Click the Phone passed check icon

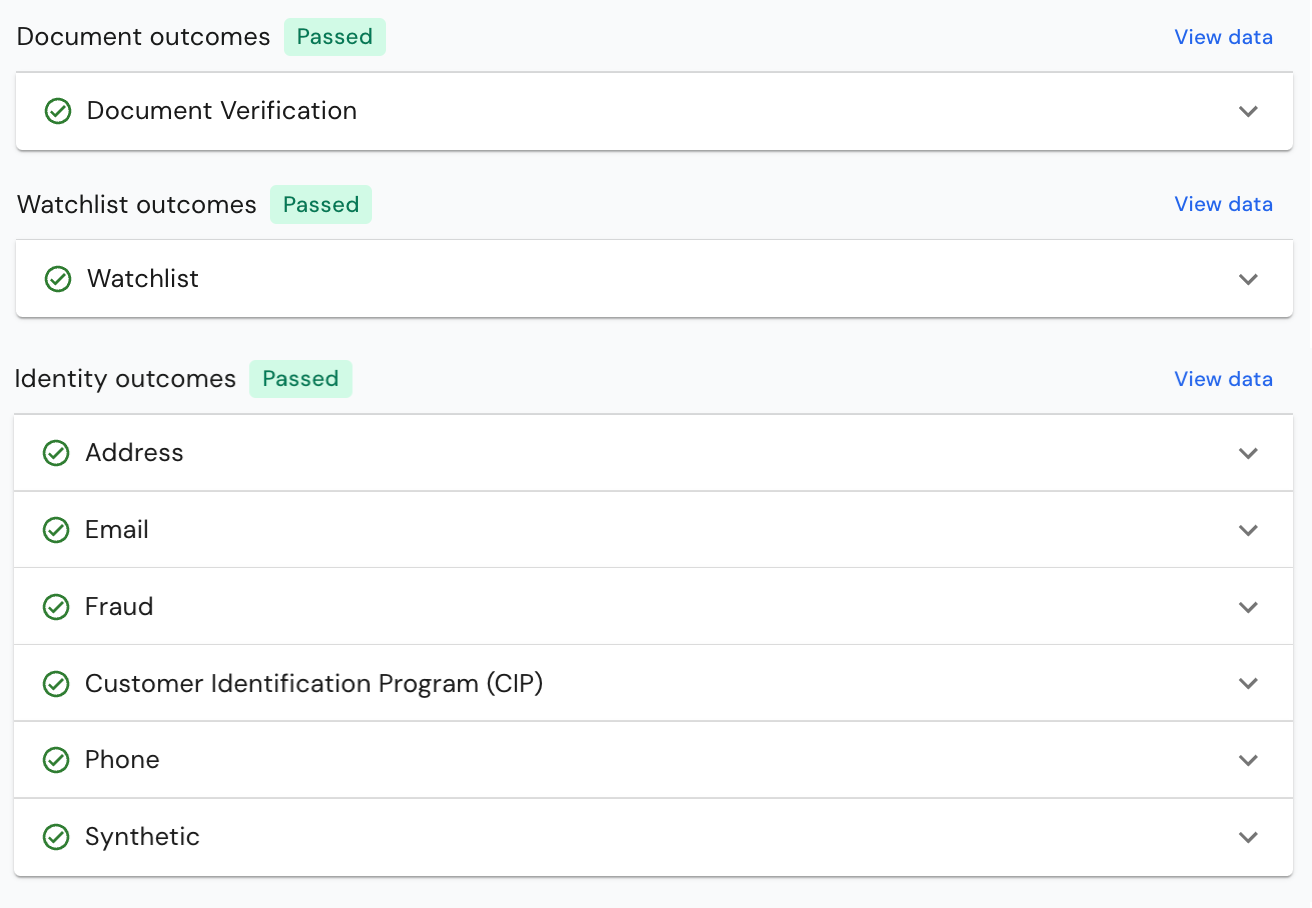56,760
